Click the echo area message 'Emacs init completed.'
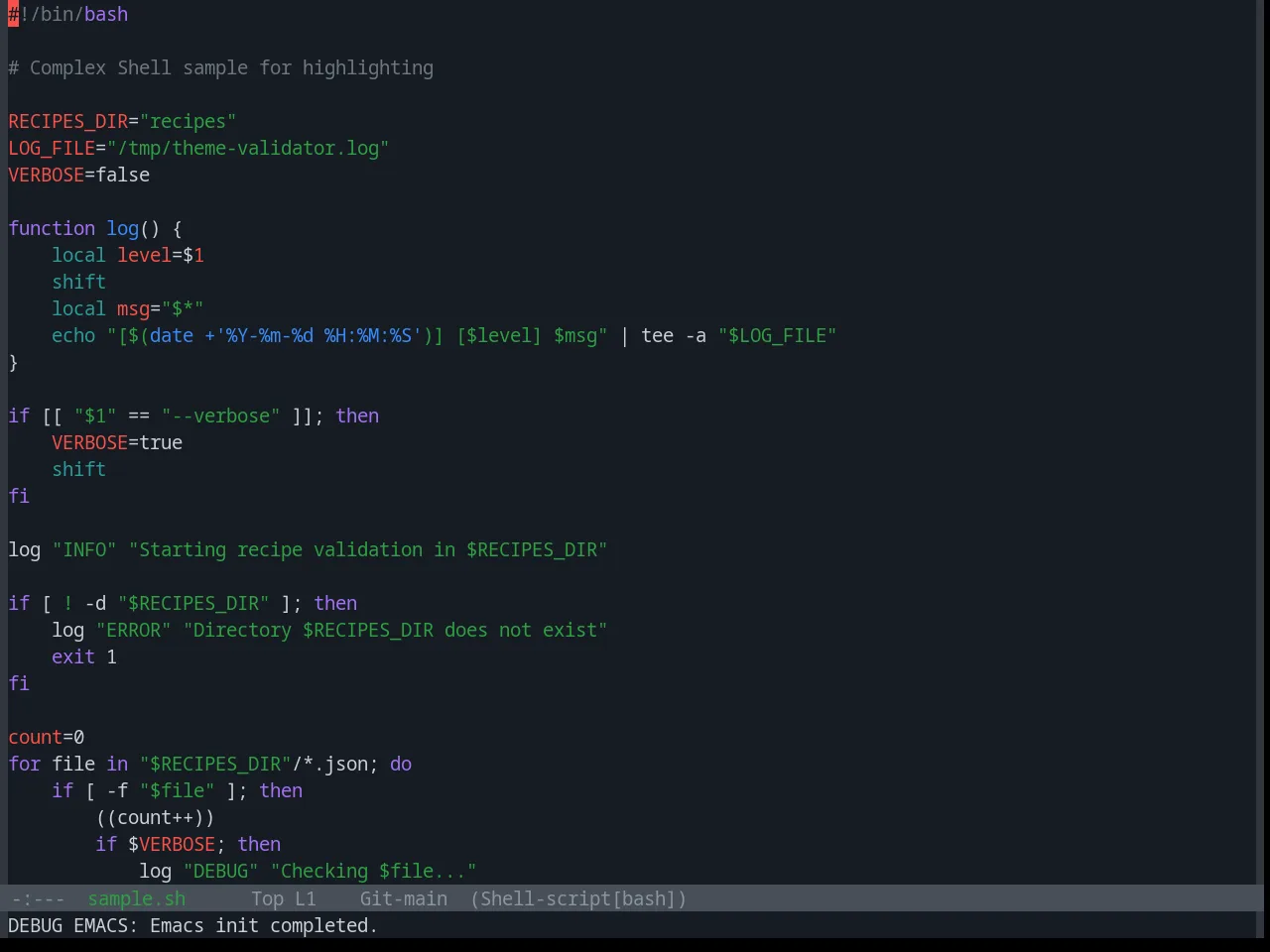This screenshot has height=952, width=1270. pos(264,925)
